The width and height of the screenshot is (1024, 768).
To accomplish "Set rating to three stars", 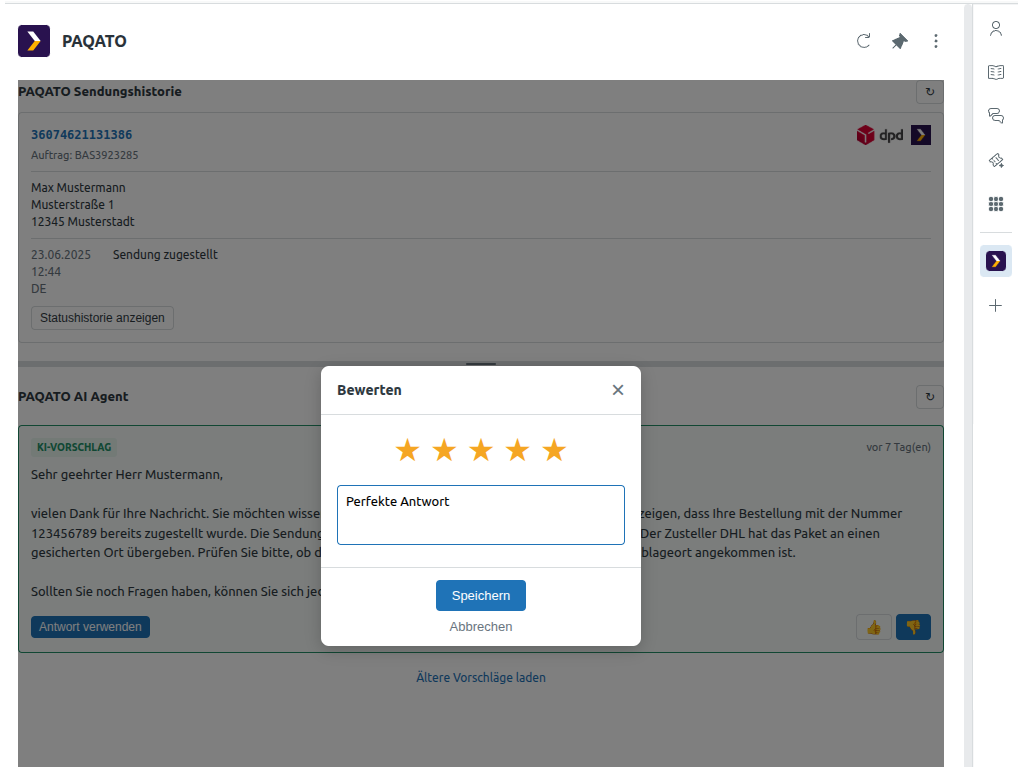I will (x=481, y=451).
